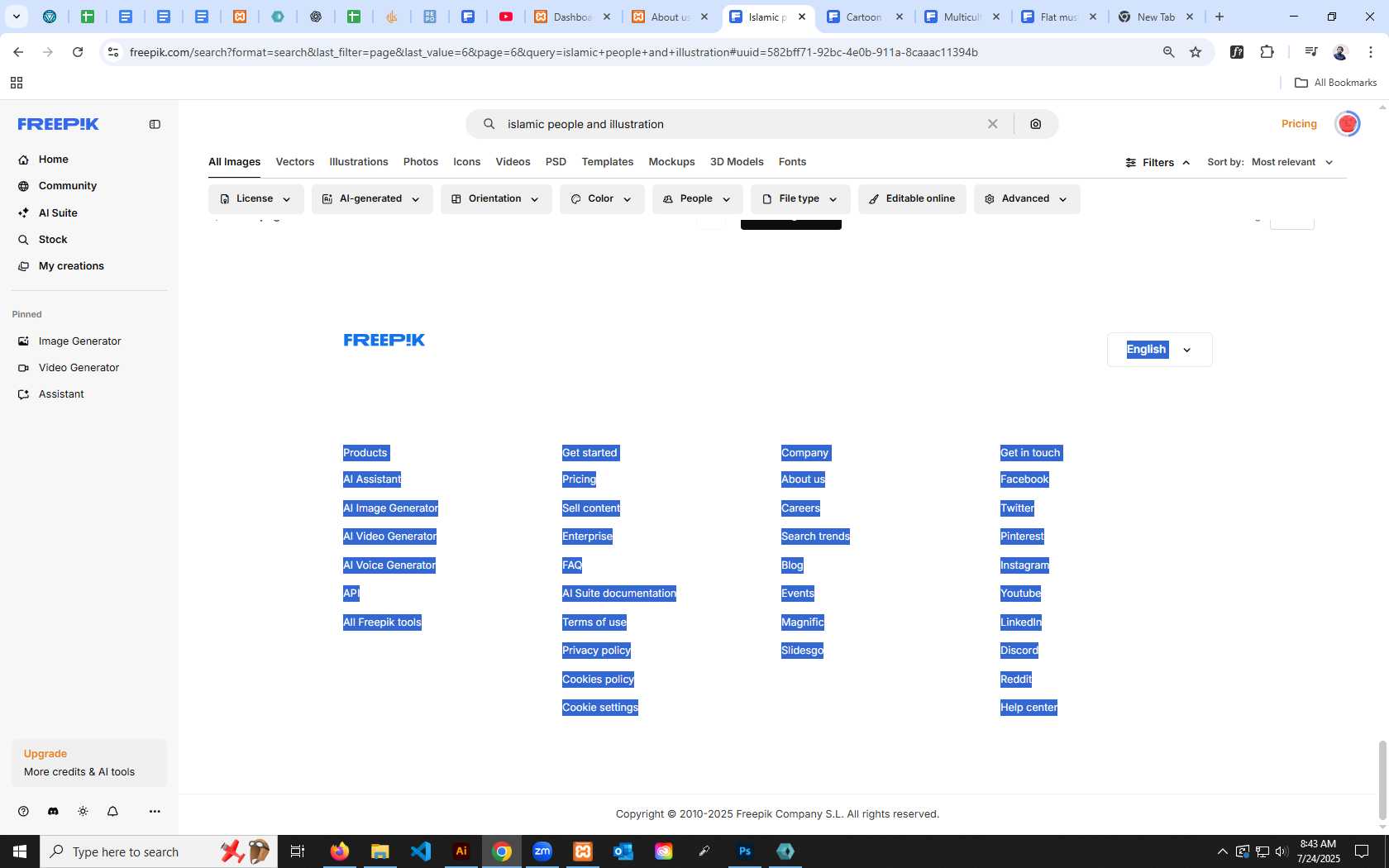1389x868 pixels.
Task: Switch to PSD tab
Action: tap(556, 162)
